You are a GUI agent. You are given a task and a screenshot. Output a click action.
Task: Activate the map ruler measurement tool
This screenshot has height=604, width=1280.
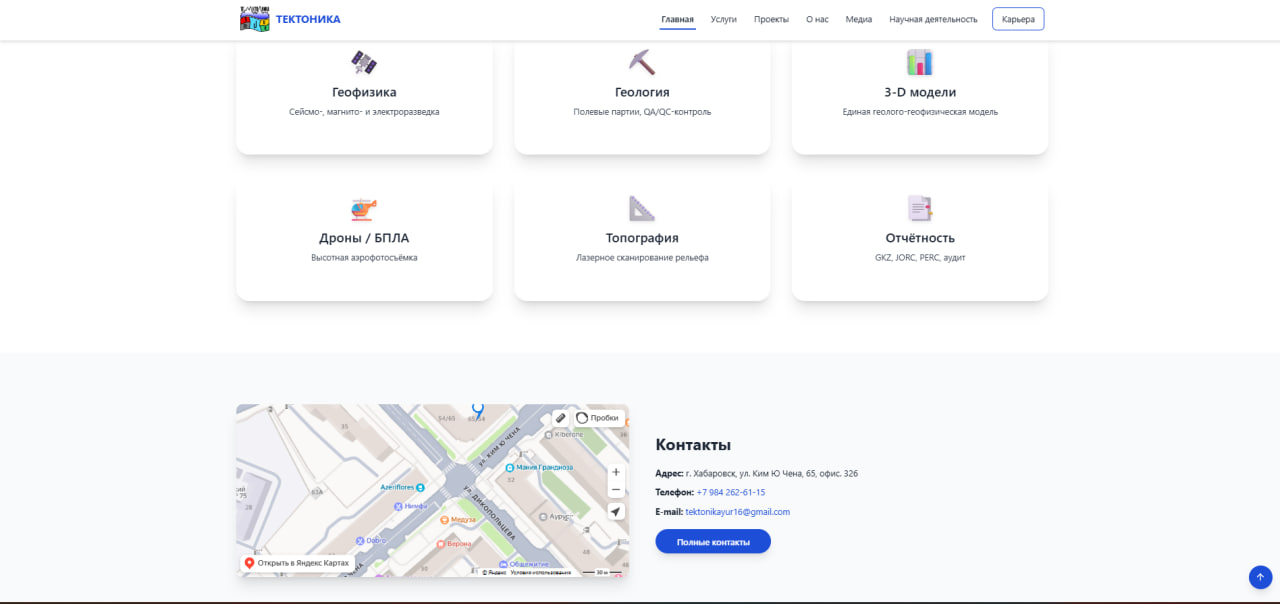560,418
